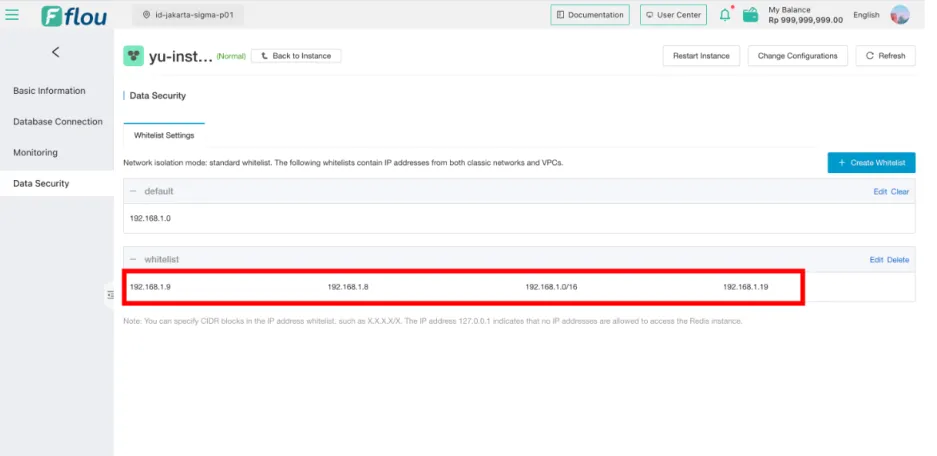This screenshot has height=456, width=937.
Task: Switch to Whitelist Settings tab
Action: pos(164,135)
